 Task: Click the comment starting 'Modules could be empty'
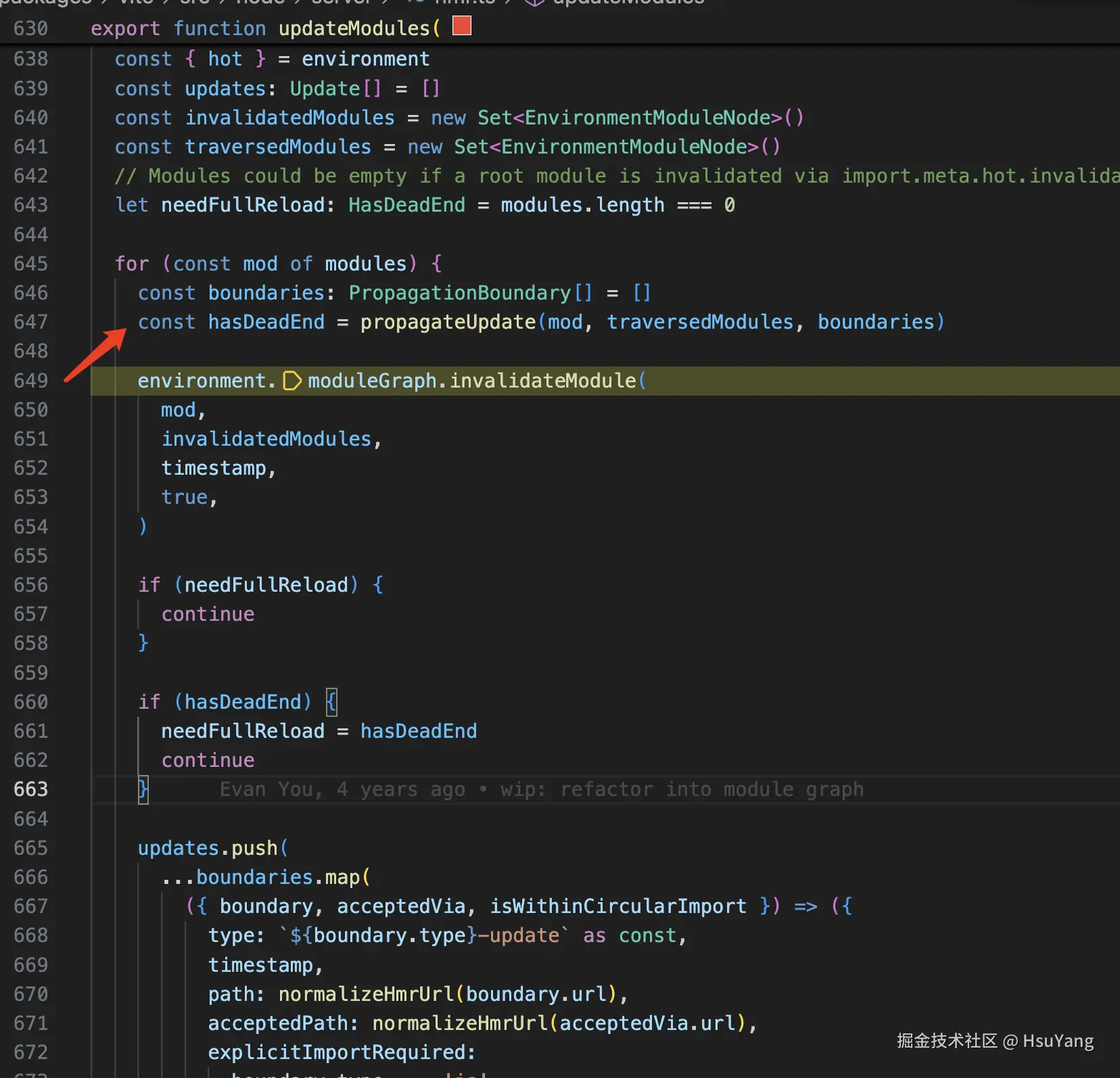coord(617,176)
